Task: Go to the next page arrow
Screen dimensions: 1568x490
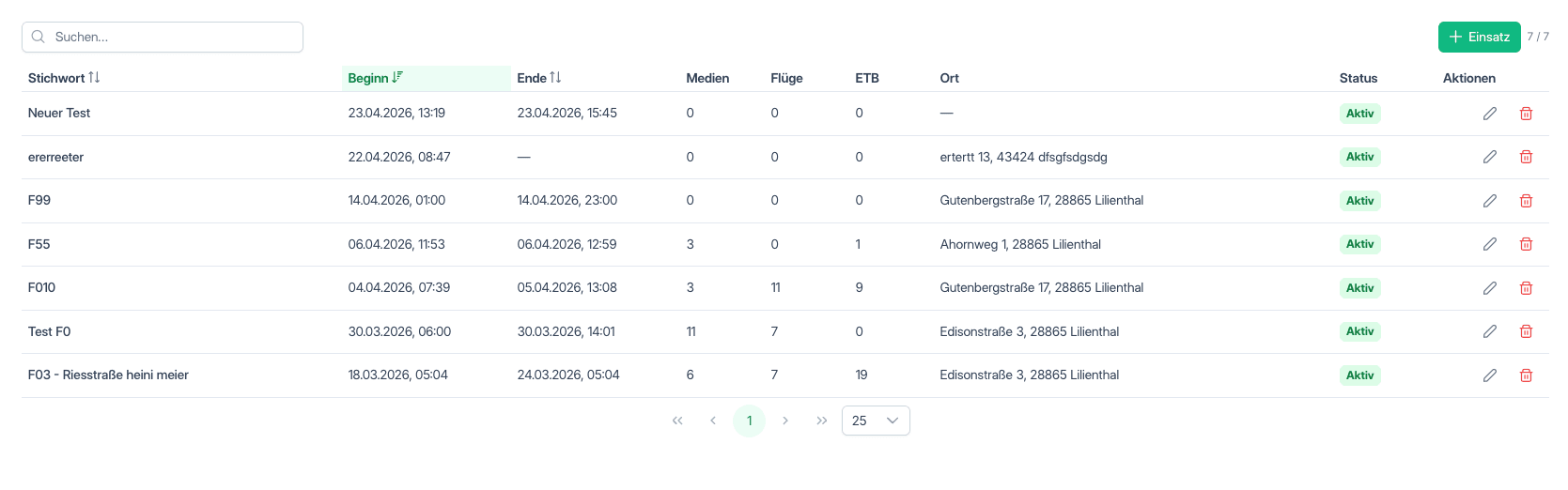Action: (x=785, y=421)
